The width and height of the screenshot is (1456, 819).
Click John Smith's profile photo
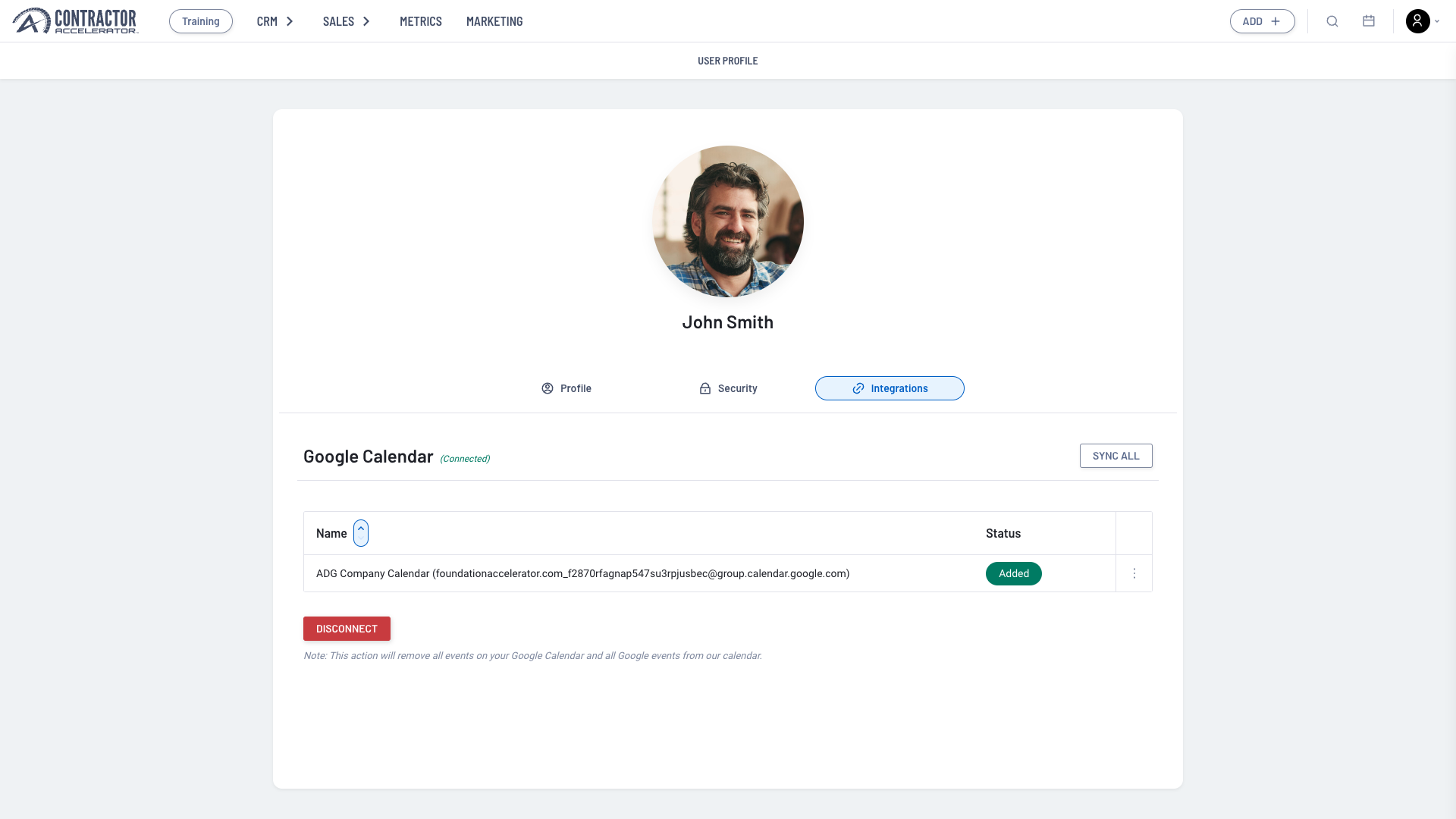click(728, 221)
